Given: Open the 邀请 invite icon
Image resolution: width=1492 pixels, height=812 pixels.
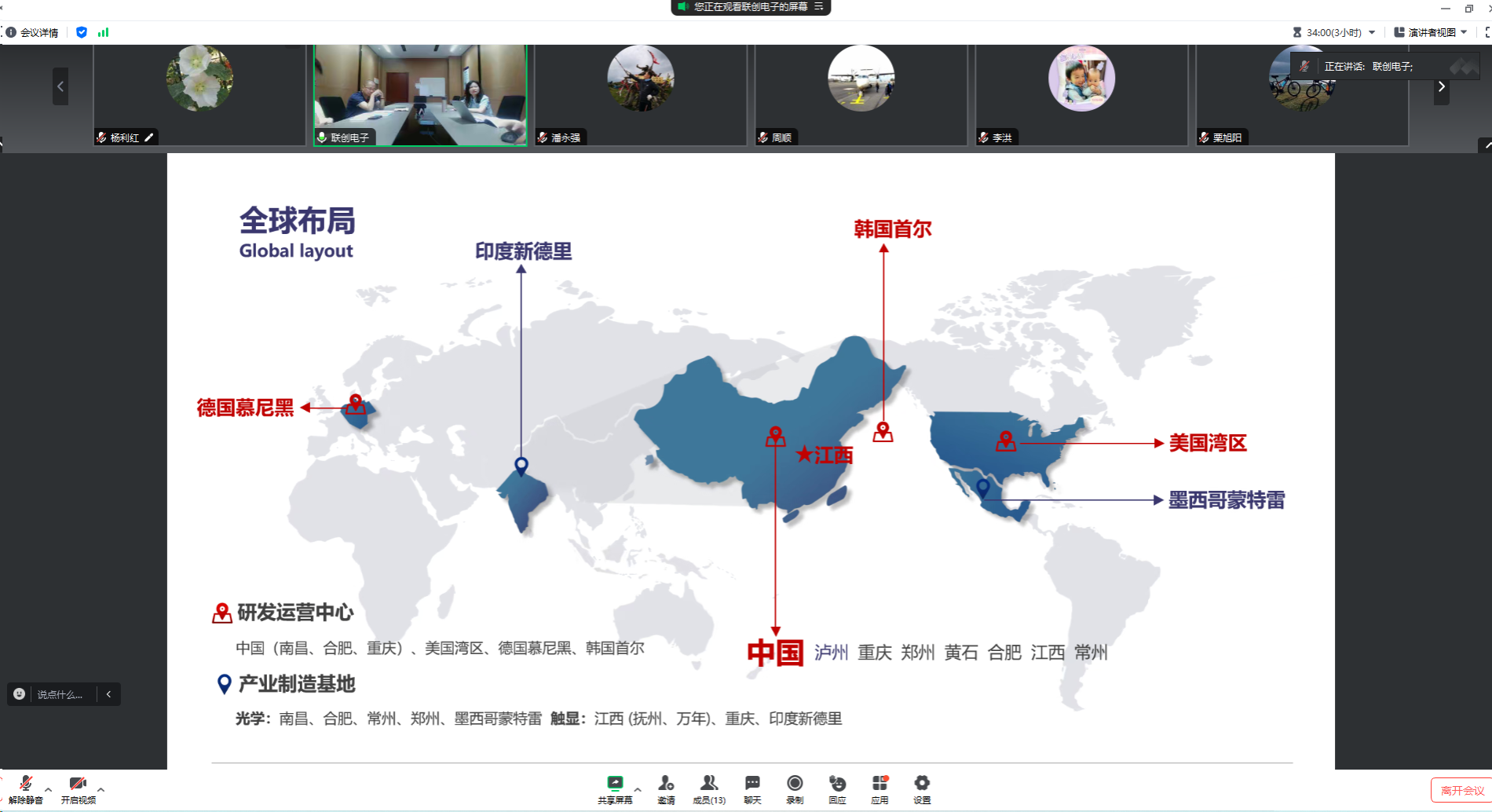Looking at the screenshot, I should [x=666, y=788].
